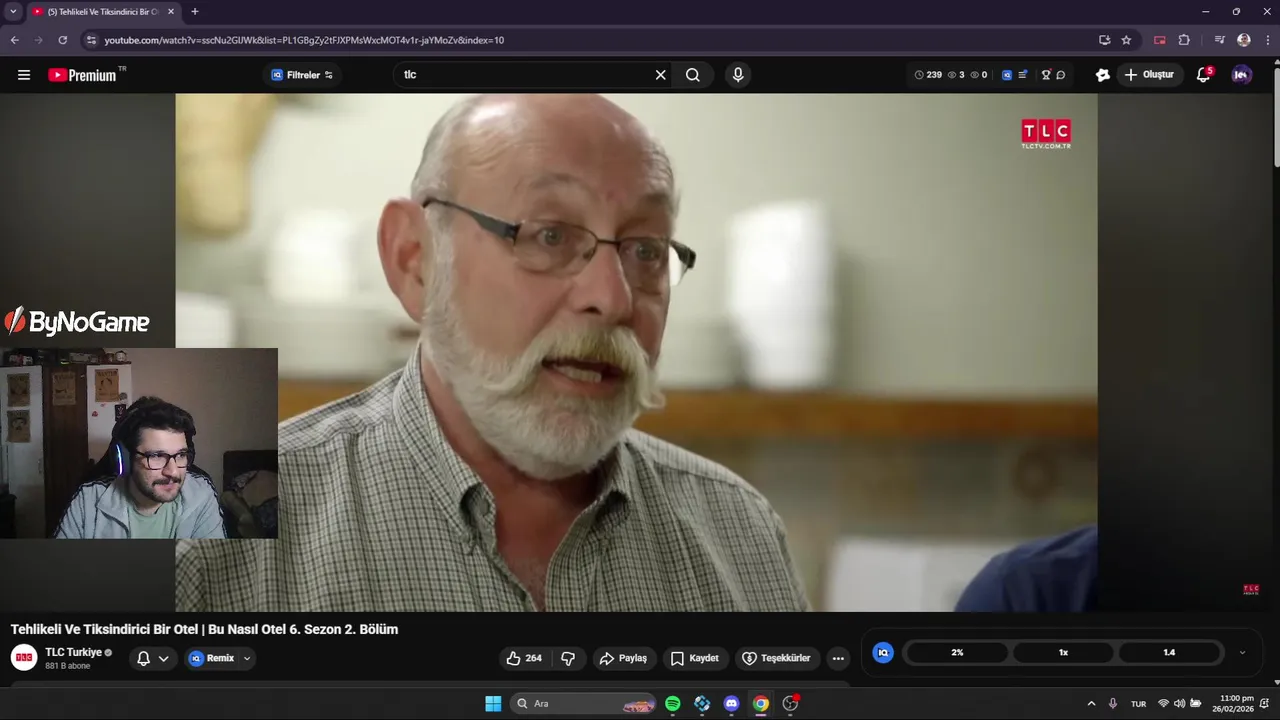Open the Windows Start menu

point(493,704)
